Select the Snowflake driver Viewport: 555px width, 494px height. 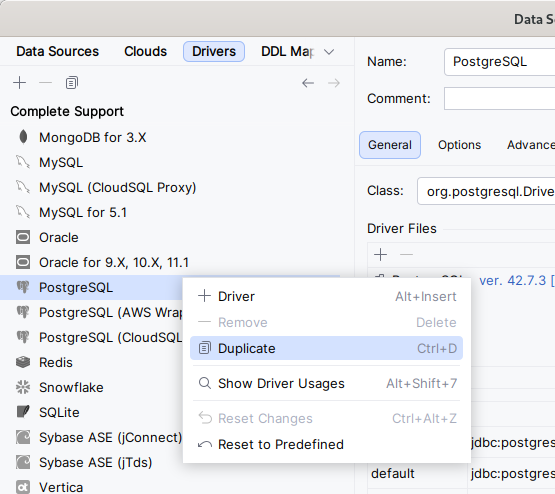(x=91, y=387)
